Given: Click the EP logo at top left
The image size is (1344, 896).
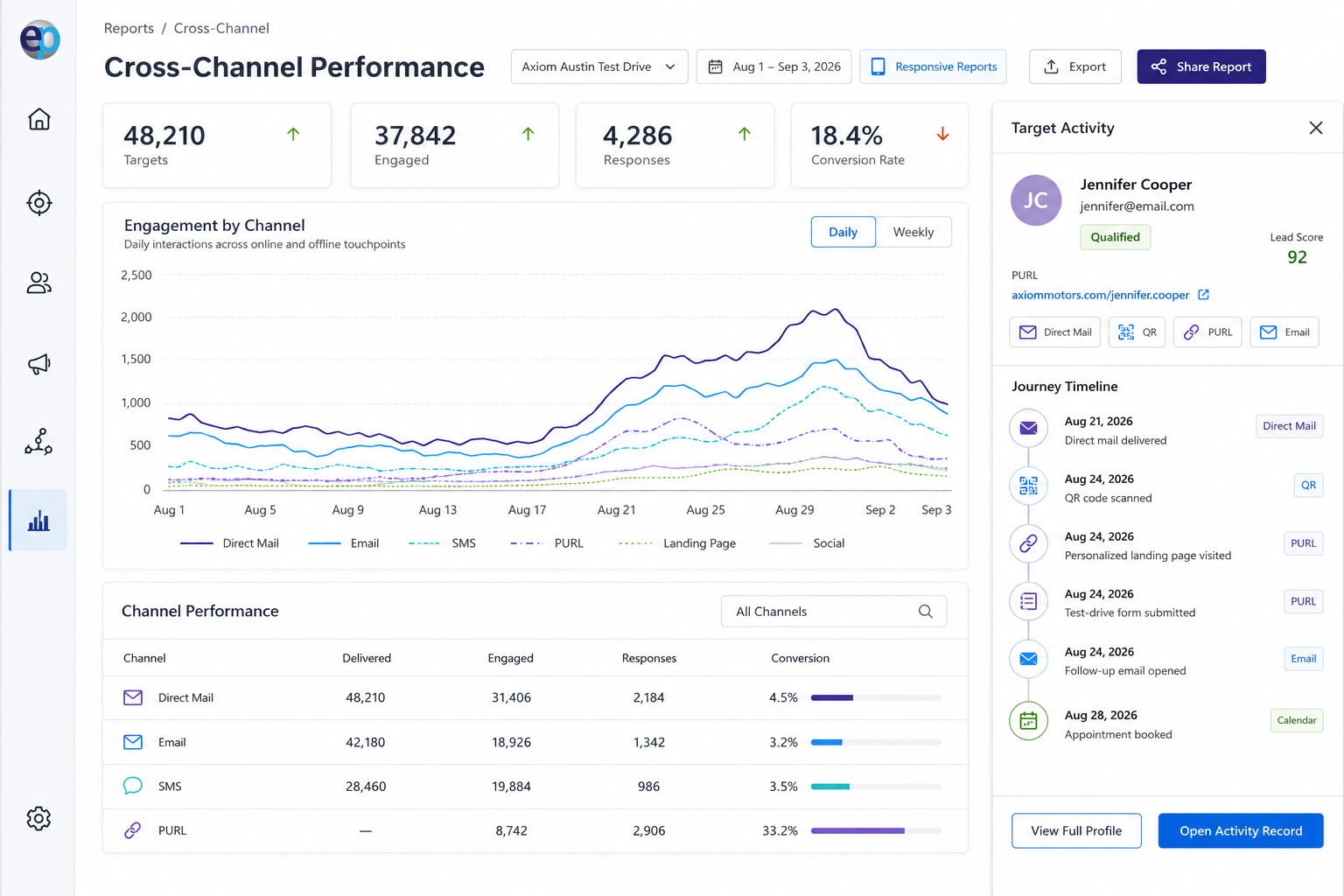Looking at the screenshot, I should (x=39, y=39).
